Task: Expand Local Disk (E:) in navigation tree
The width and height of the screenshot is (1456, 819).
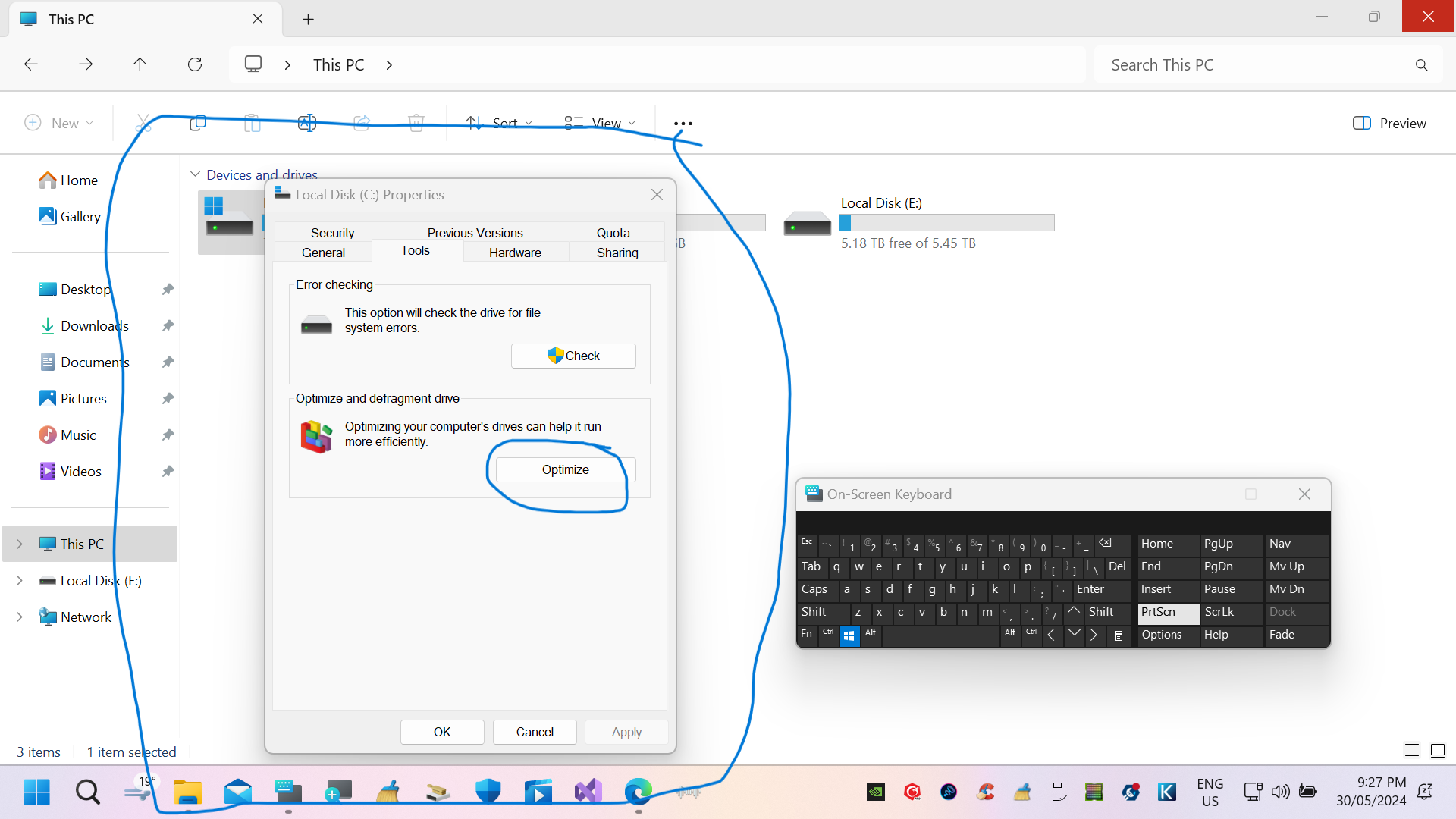Action: (x=20, y=580)
